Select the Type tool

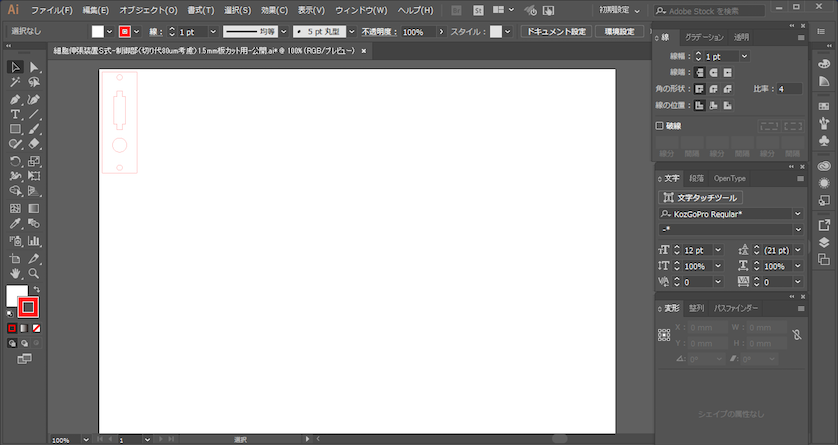[x=15, y=114]
